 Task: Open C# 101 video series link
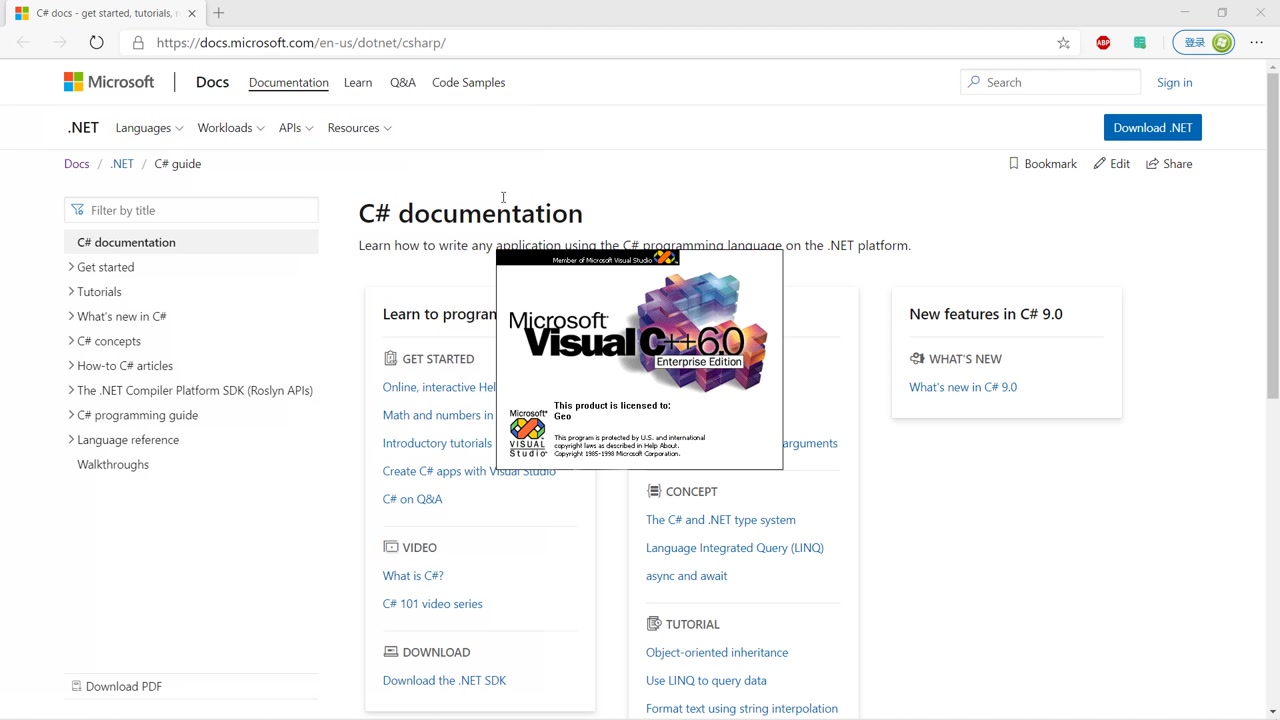[x=432, y=604]
